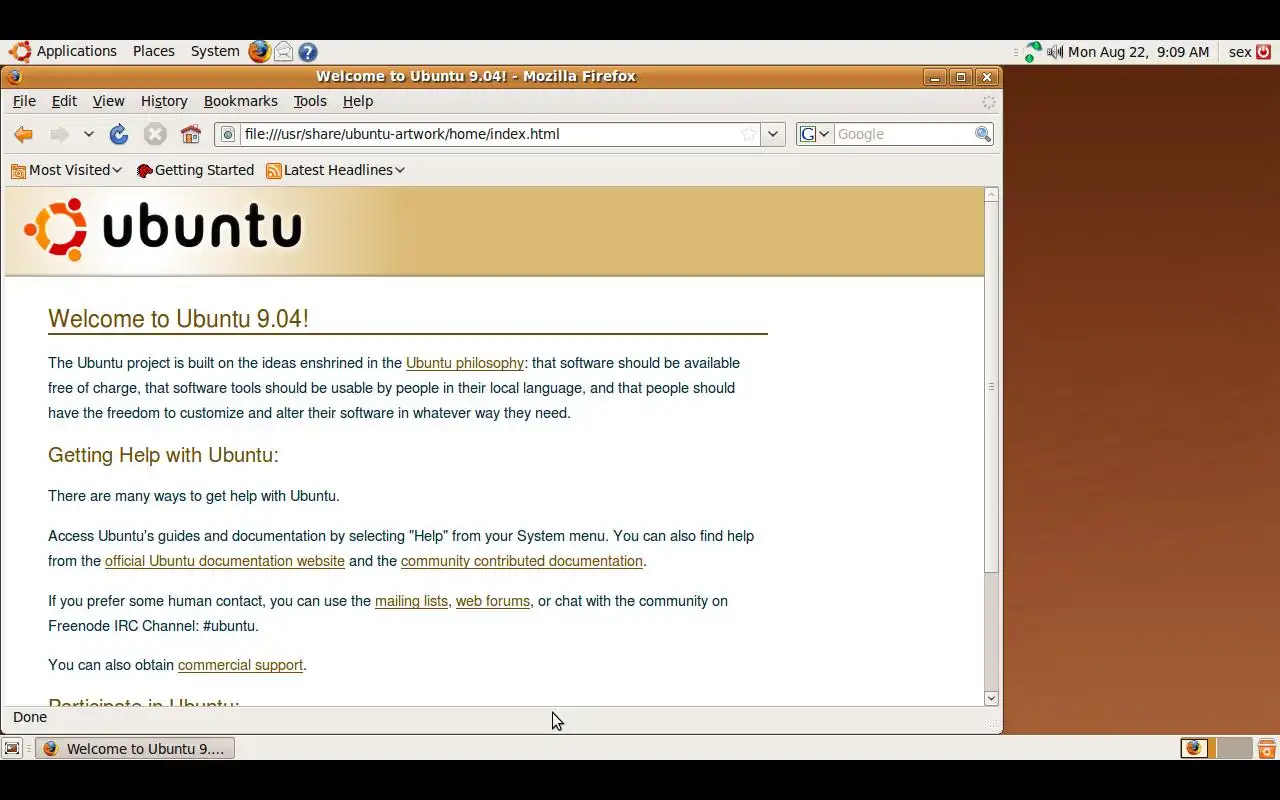Open the Applications menu in top panel

(63, 51)
